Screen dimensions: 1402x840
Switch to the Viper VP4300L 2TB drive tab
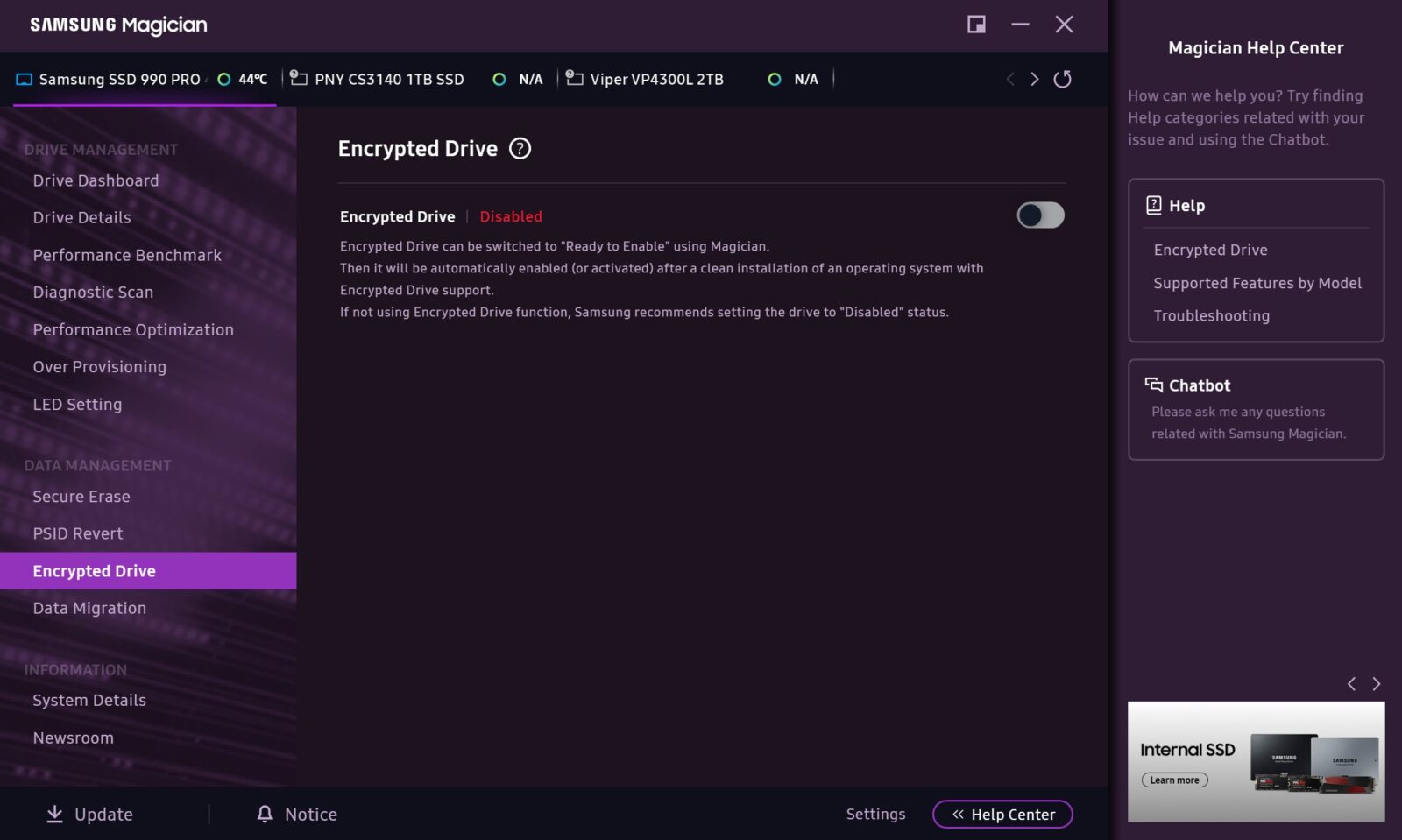click(656, 80)
